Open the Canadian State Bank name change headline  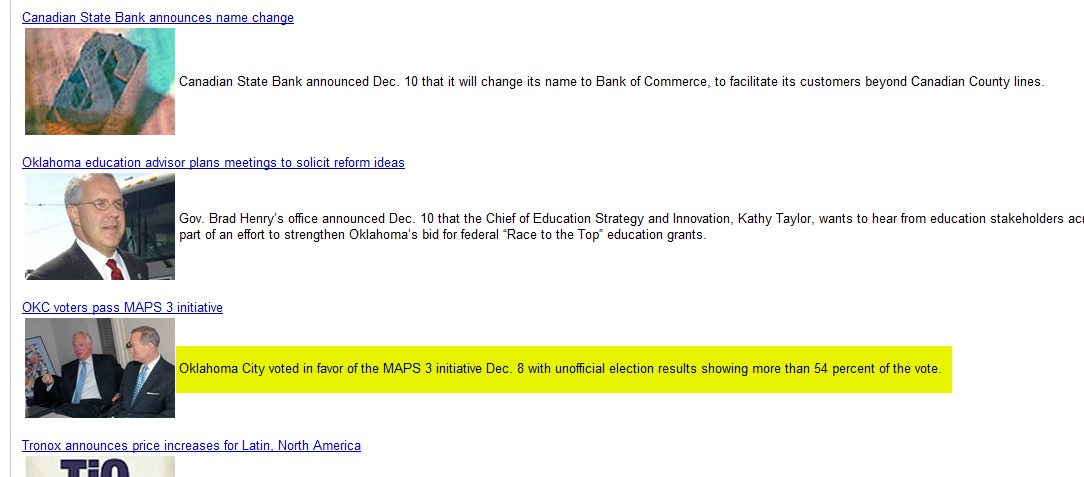pyautogui.click(x=158, y=18)
